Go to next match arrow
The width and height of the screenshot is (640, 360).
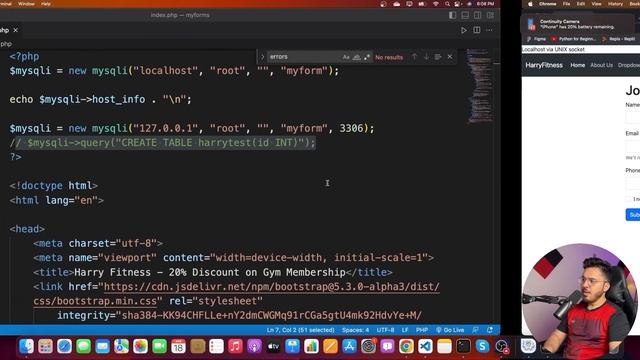tap(426, 57)
